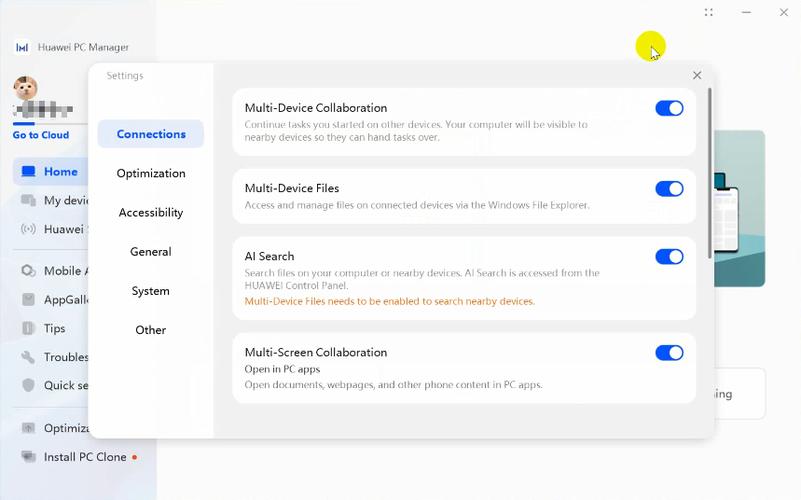
Task: Turn off the Multi-Device Files switch
Action: 669,189
